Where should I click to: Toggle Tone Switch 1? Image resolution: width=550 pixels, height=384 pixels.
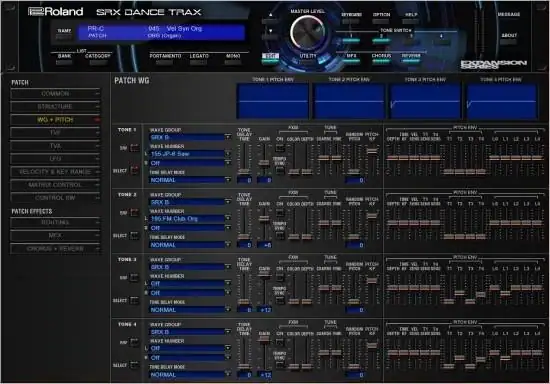coord(351,41)
